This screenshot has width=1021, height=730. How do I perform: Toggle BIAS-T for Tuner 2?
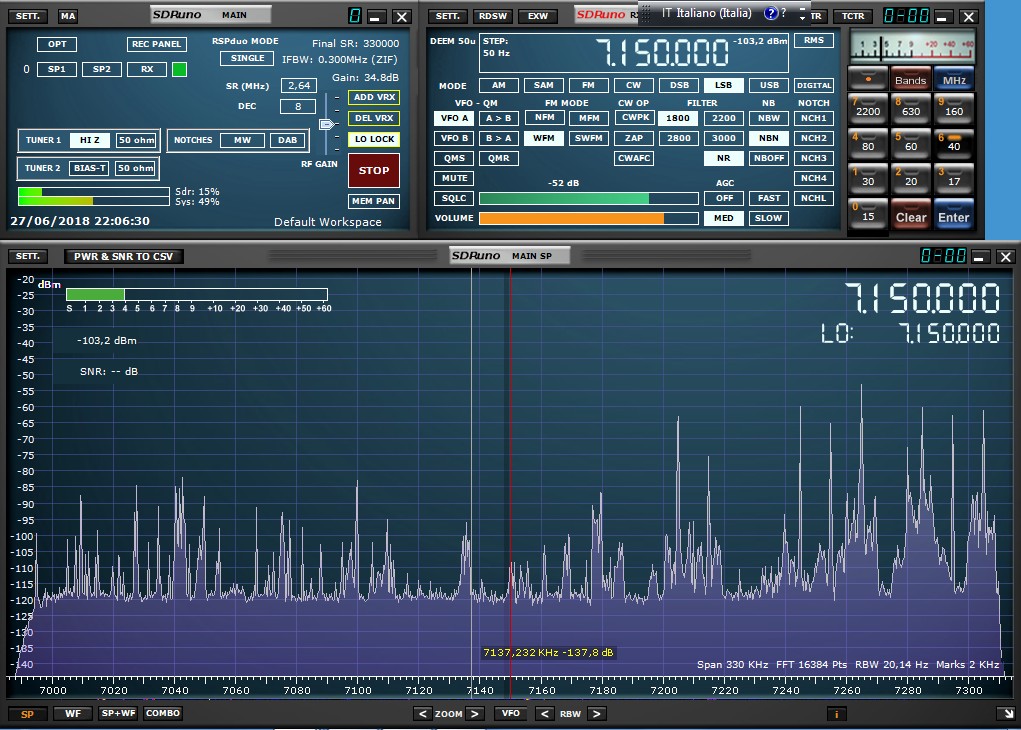tap(90, 168)
